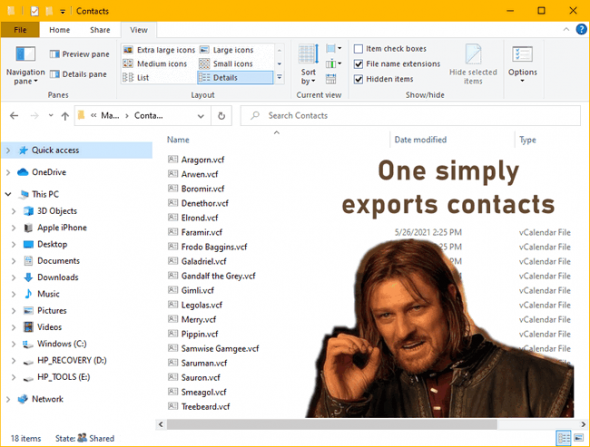Open the Navigation pane menu
Screen dimensions: 590x447
(x=25, y=65)
